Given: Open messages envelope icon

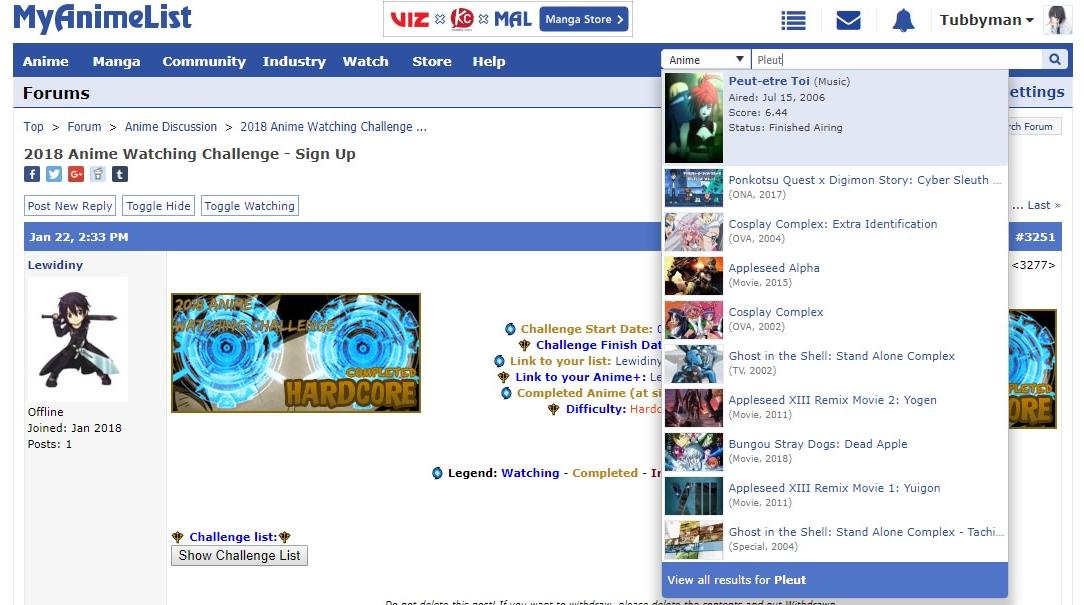Looking at the screenshot, I should 848,20.
